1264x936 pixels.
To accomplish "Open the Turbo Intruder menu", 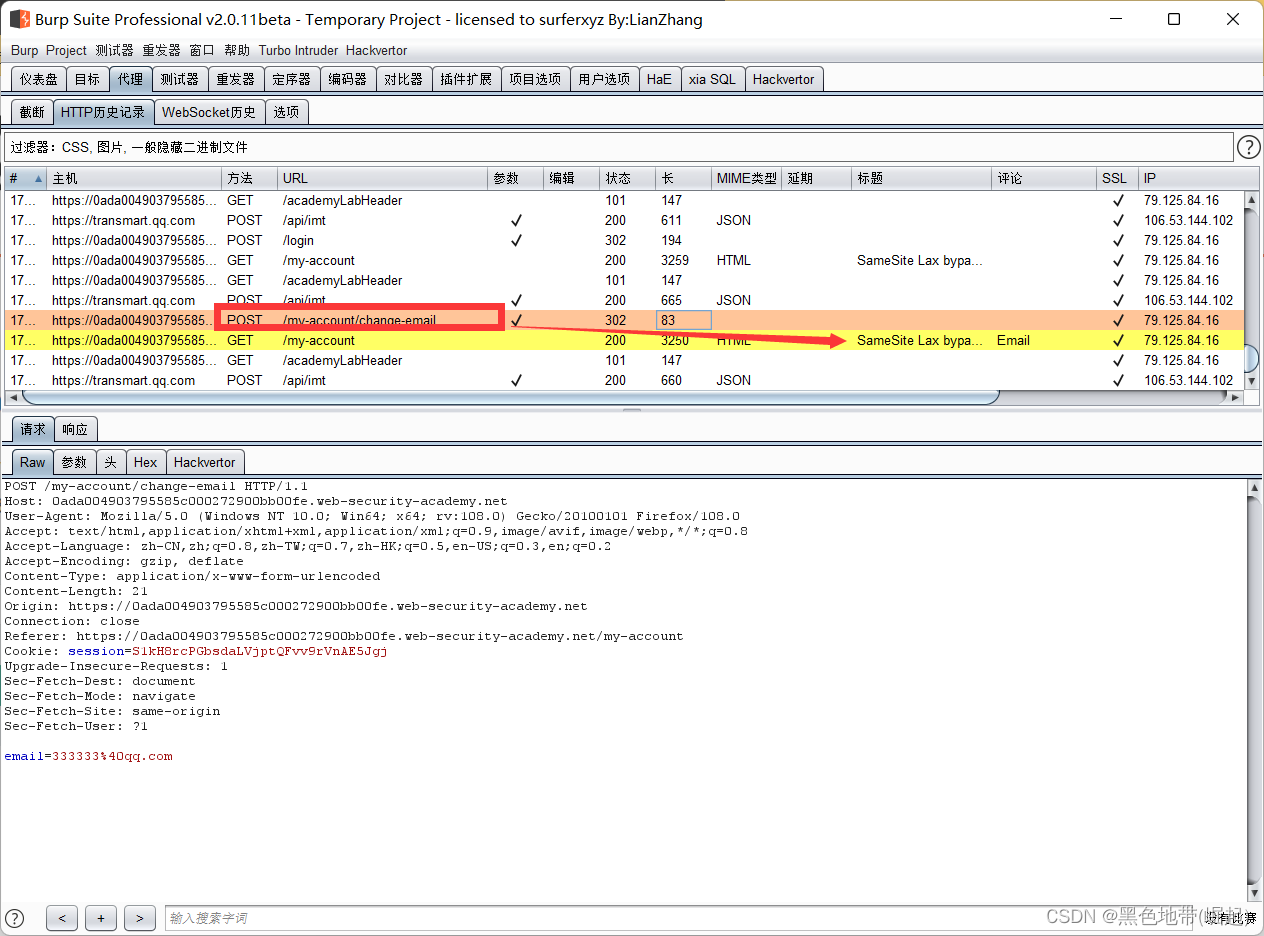I will click(298, 50).
